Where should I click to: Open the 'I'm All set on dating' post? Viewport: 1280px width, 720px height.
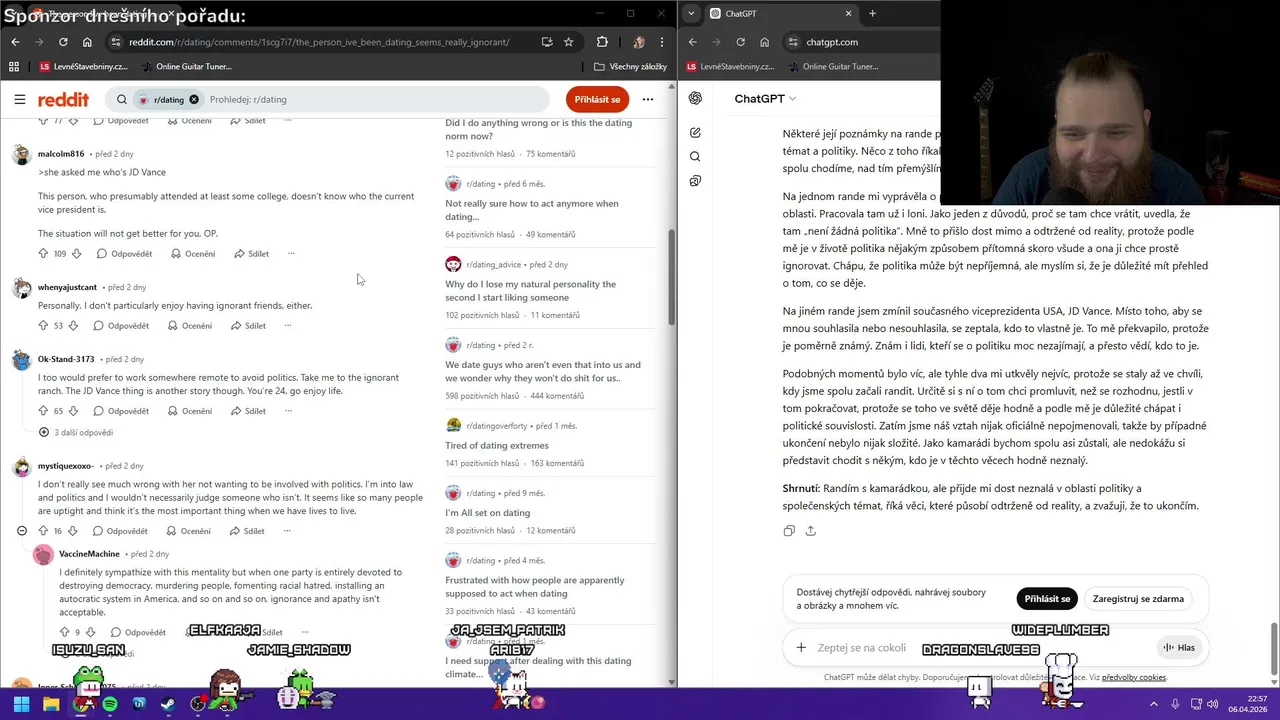click(488, 513)
